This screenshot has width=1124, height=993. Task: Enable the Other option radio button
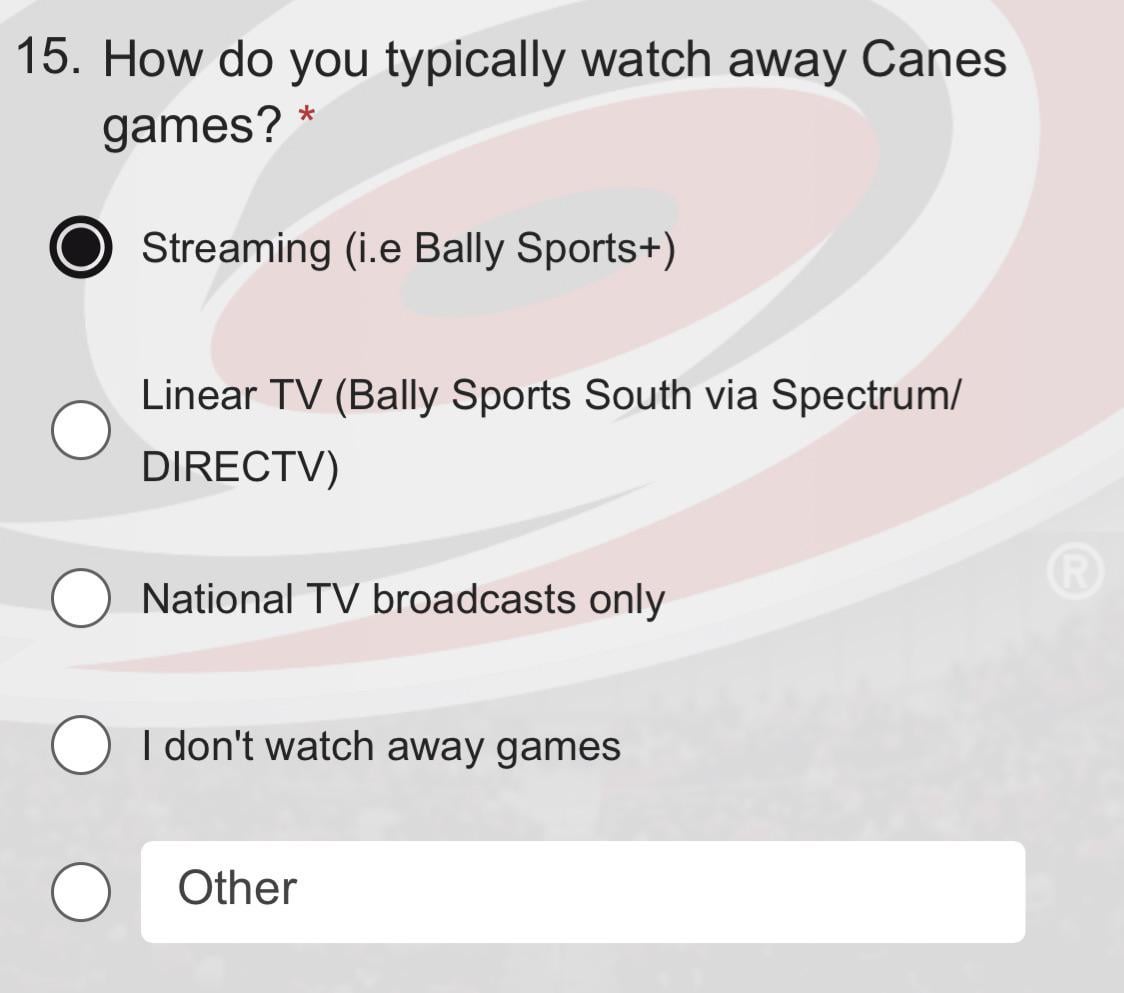pyautogui.click(x=80, y=891)
